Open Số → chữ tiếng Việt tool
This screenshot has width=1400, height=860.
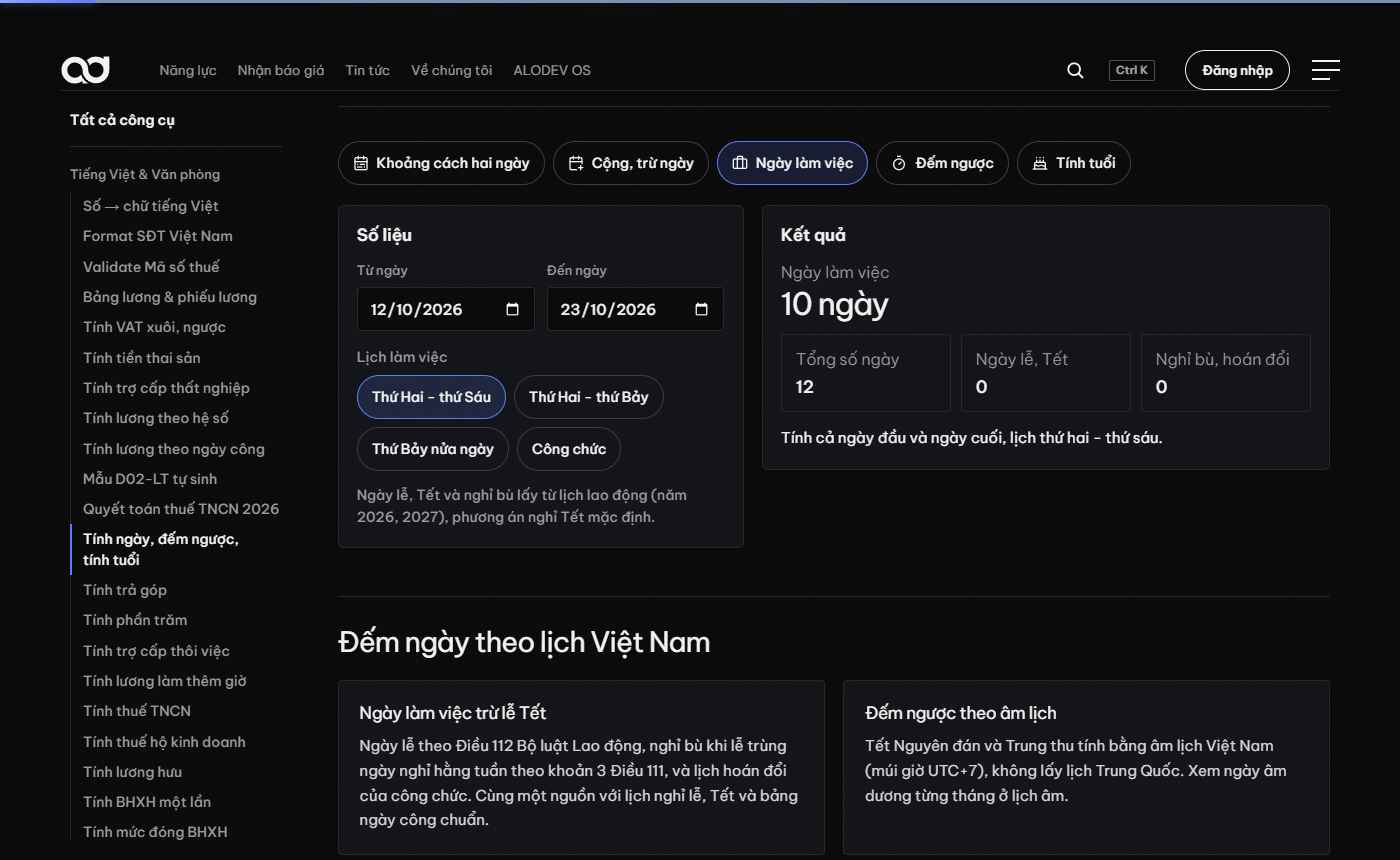click(x=151, y=206)
